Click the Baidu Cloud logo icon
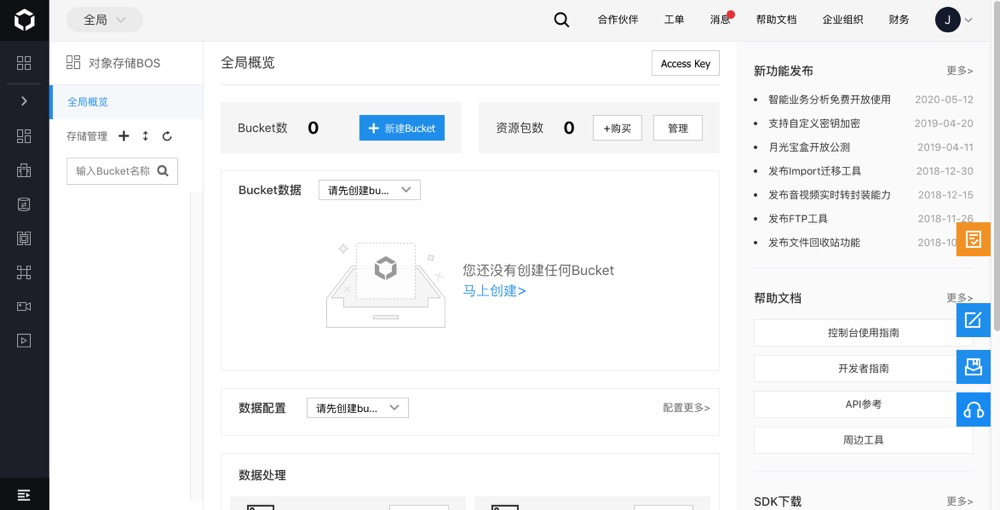The image size is (1000, 510). 24,20
